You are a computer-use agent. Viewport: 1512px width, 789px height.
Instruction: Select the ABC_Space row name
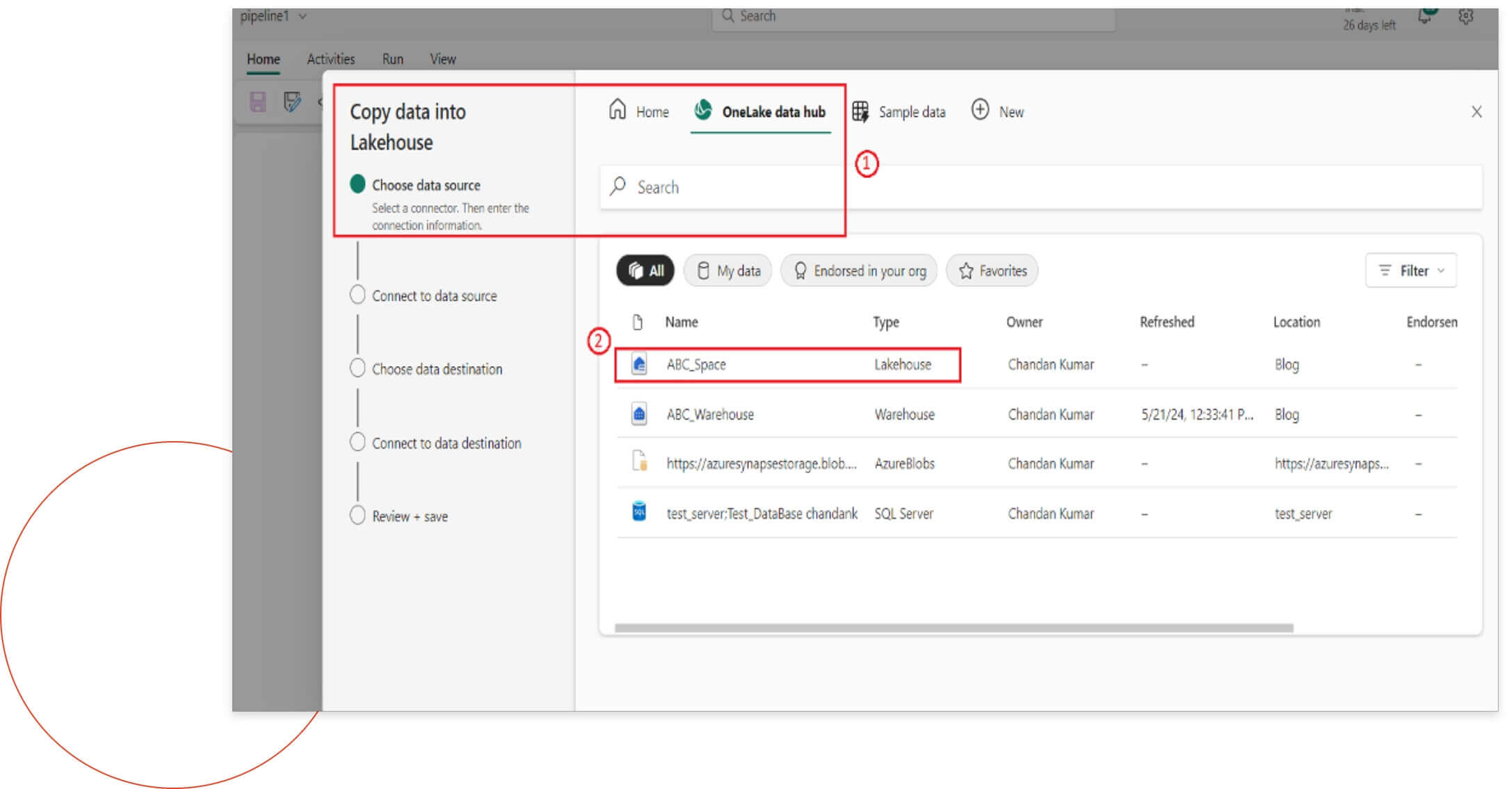696,365
